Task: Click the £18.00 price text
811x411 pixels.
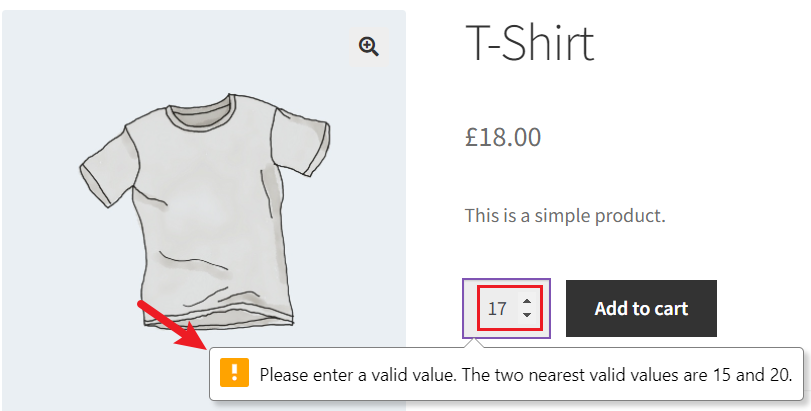Action: tap(503, 137)
